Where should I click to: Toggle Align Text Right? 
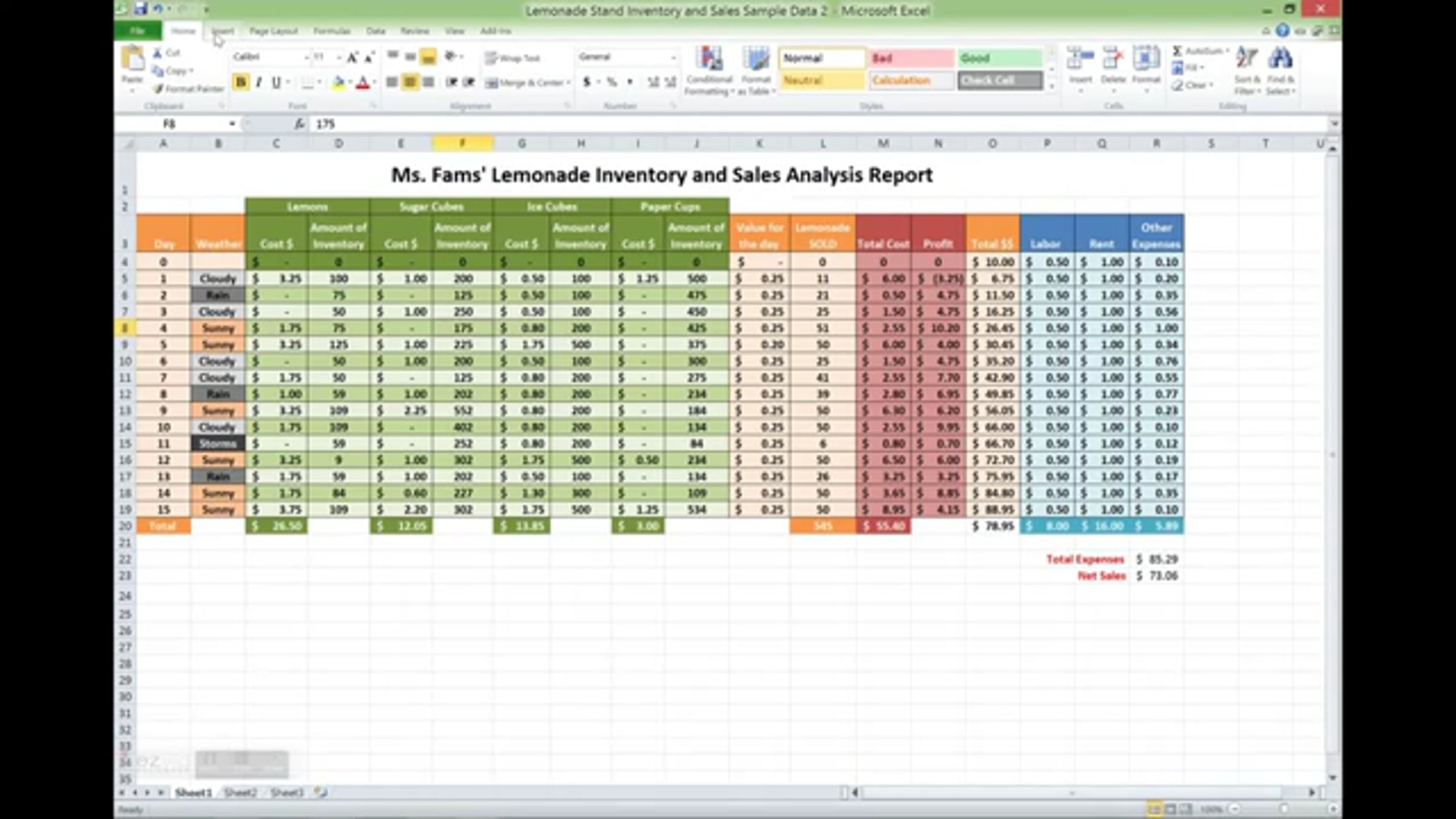[428, 82]
